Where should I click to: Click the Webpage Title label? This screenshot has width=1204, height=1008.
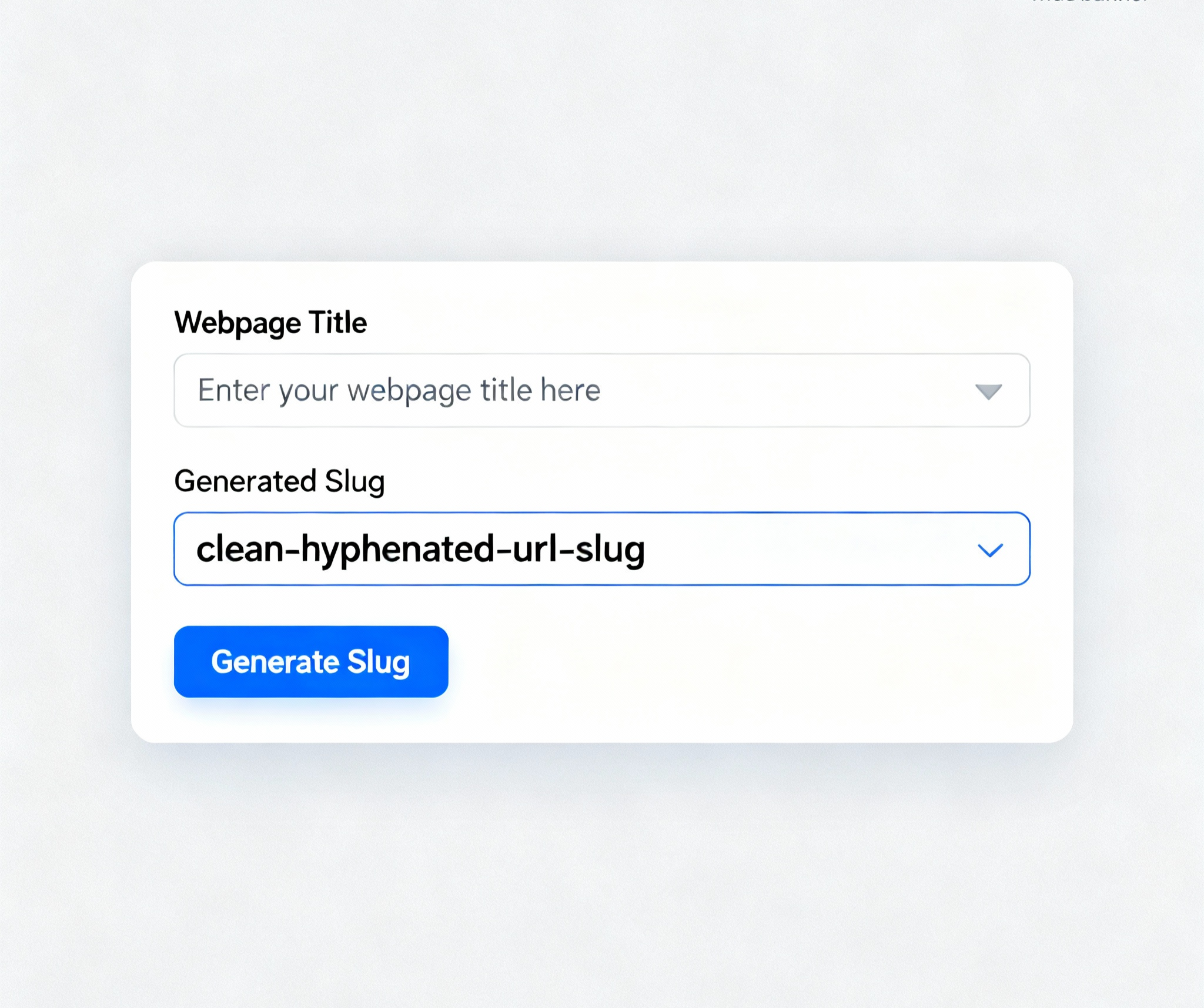coord(270,323)
